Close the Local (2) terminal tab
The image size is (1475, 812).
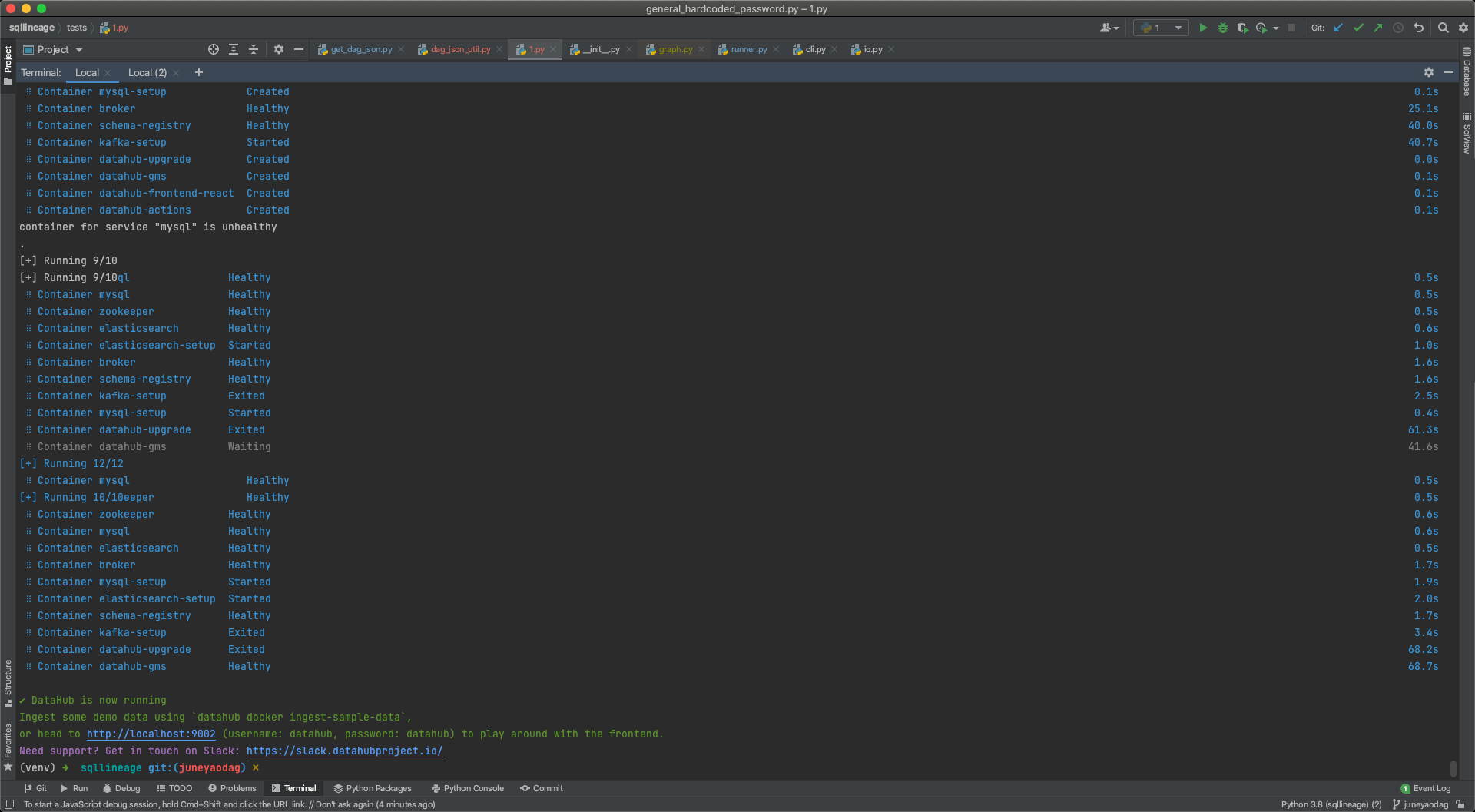pos(176,73)
